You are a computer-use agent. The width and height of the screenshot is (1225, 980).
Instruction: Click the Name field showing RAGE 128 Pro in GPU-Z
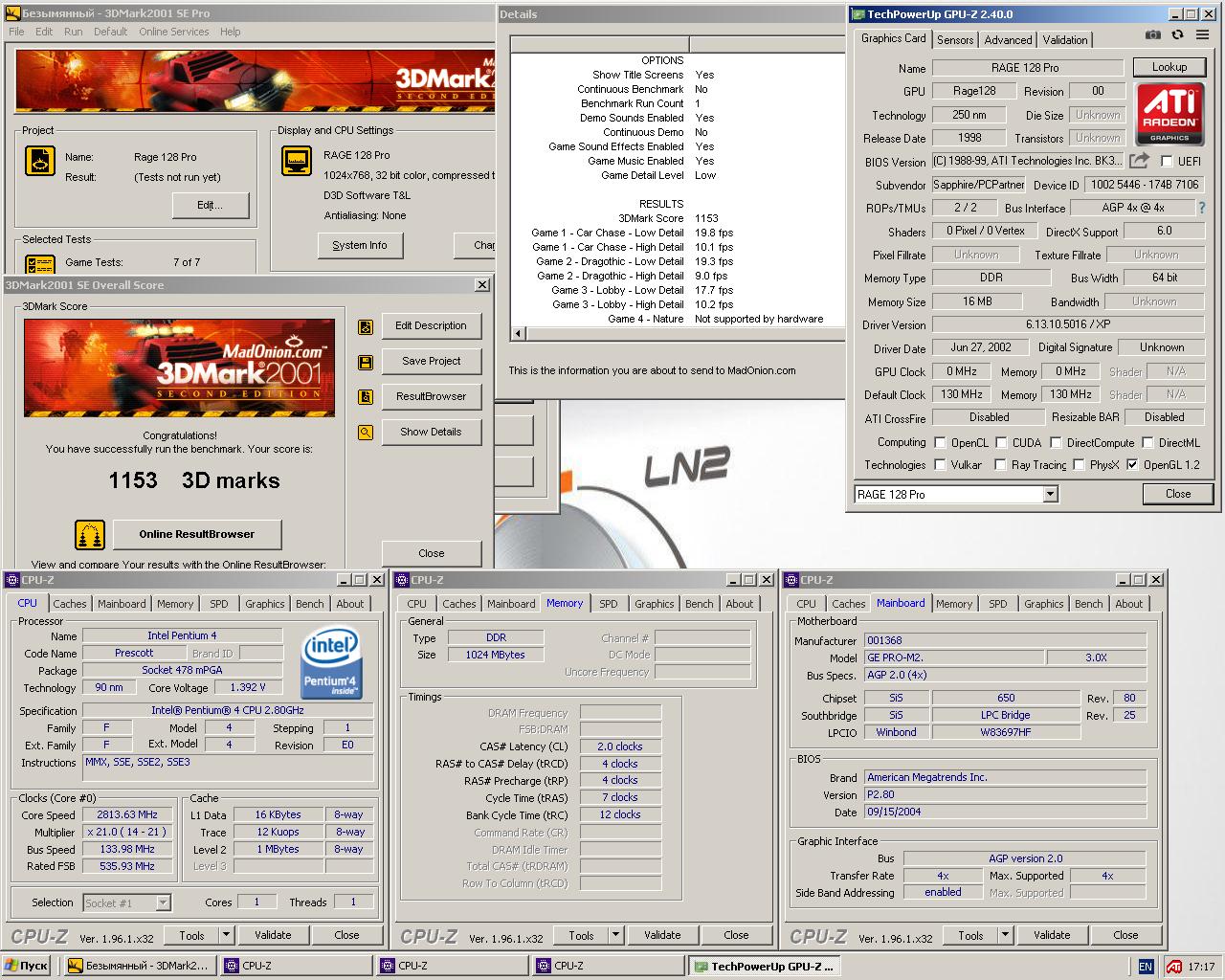[x=1027, y=68]
